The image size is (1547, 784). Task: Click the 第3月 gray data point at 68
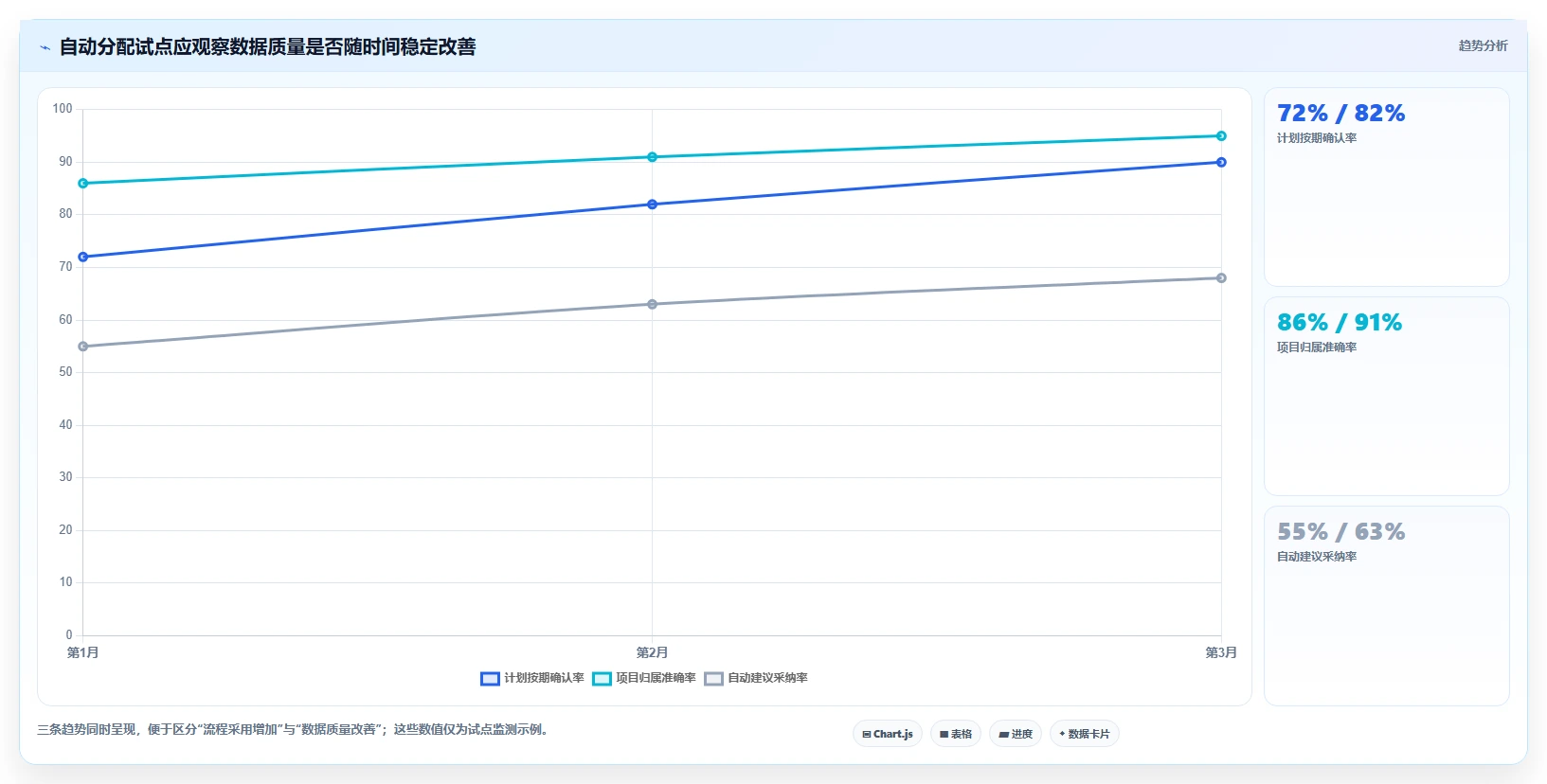point(1221,277)
